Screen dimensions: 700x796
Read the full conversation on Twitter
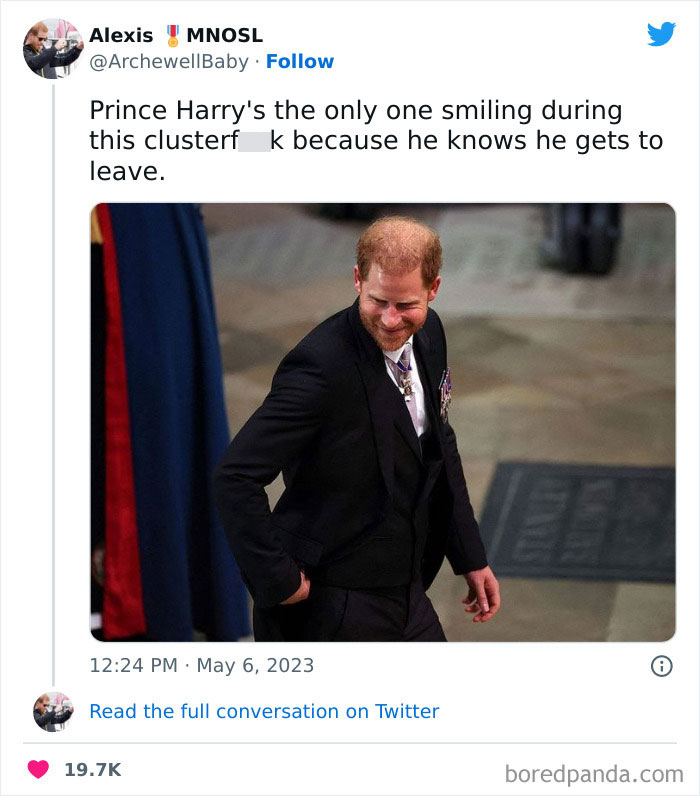264,711
